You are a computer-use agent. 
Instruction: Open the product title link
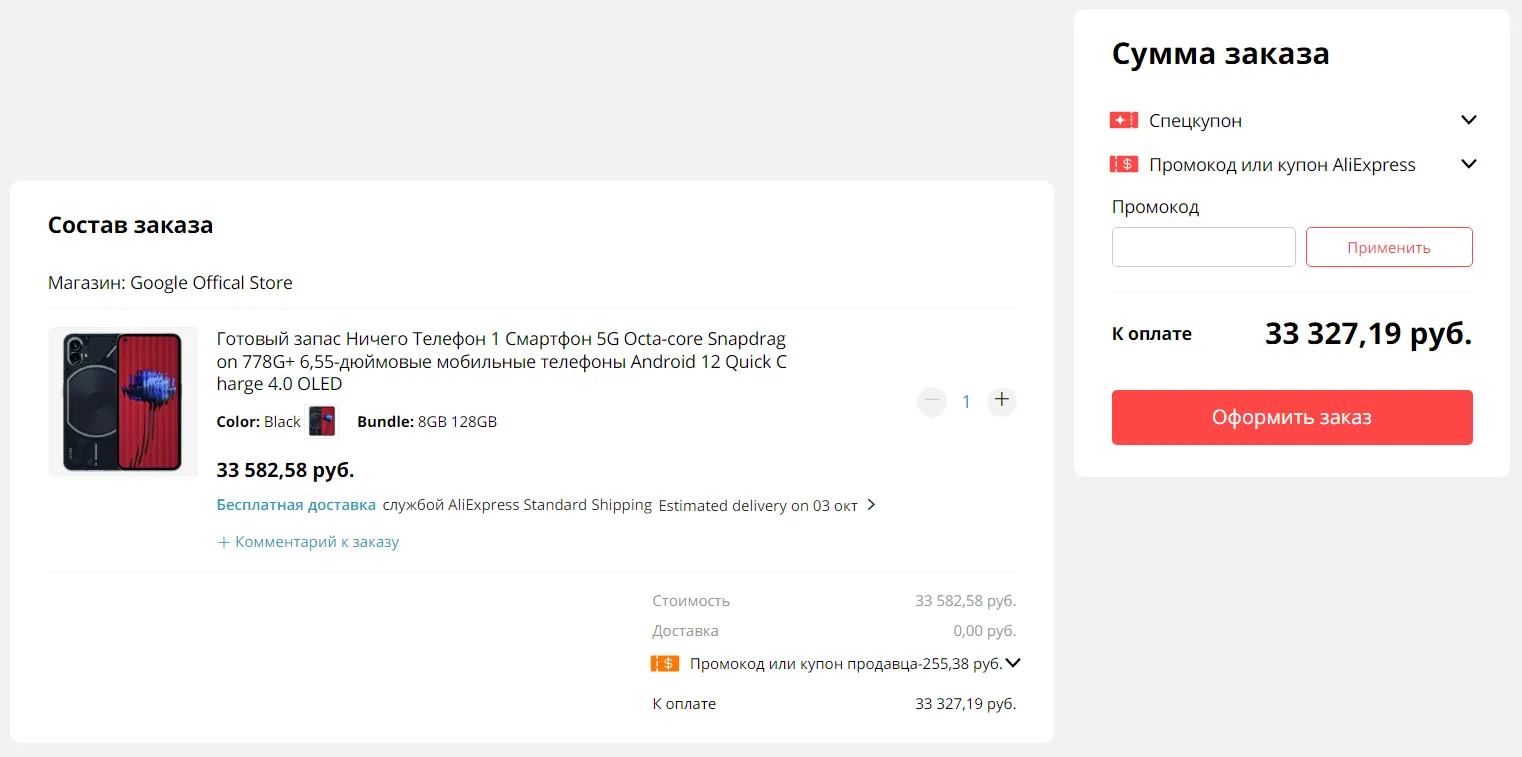click(501, 361)
